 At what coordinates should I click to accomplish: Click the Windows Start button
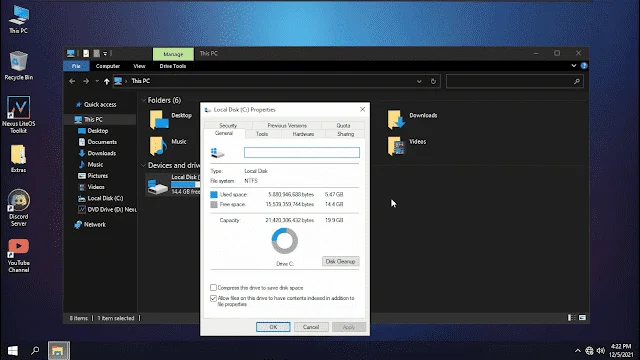pos(13,351)
